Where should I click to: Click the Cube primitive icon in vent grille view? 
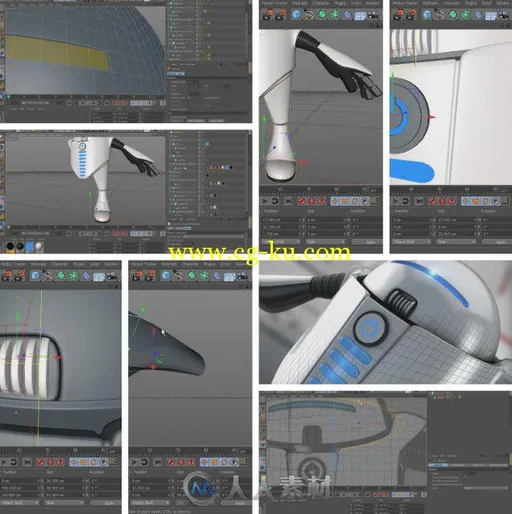pos(35,275)
